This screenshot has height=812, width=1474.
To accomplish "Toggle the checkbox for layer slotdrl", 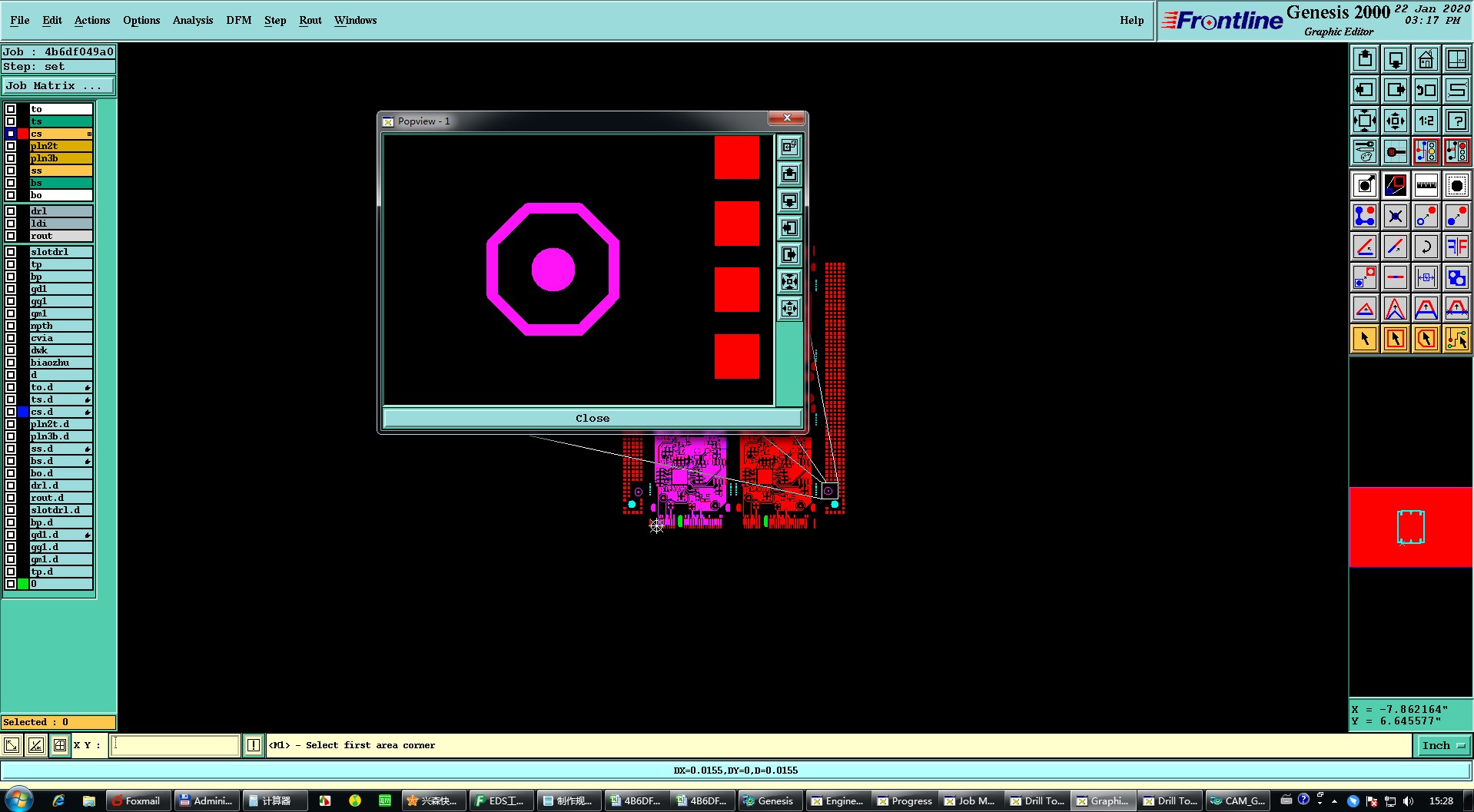I will [x=11, y=252].
